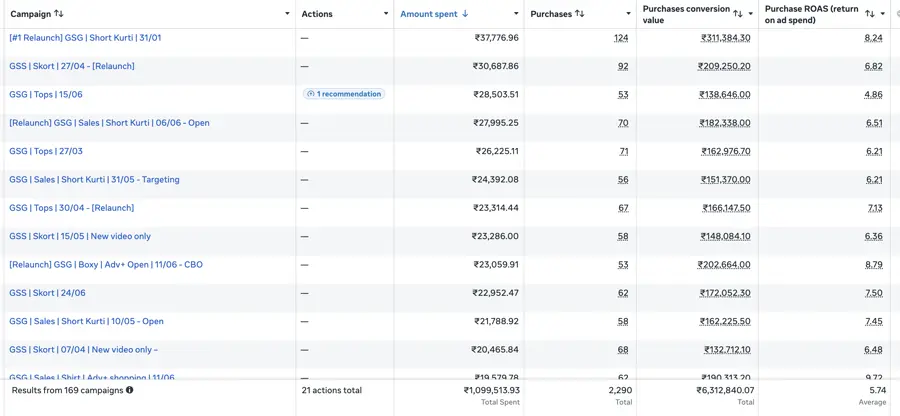Open the Purchases column dropdown arrow

(x=629, y=14)
